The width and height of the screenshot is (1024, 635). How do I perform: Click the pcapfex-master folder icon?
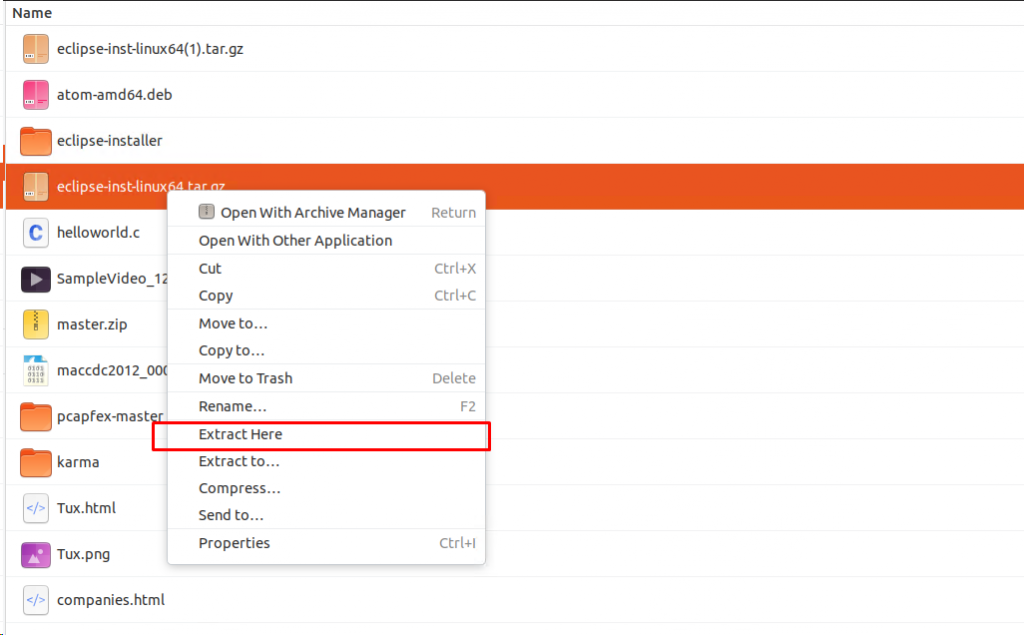click(x=35, y=417)
